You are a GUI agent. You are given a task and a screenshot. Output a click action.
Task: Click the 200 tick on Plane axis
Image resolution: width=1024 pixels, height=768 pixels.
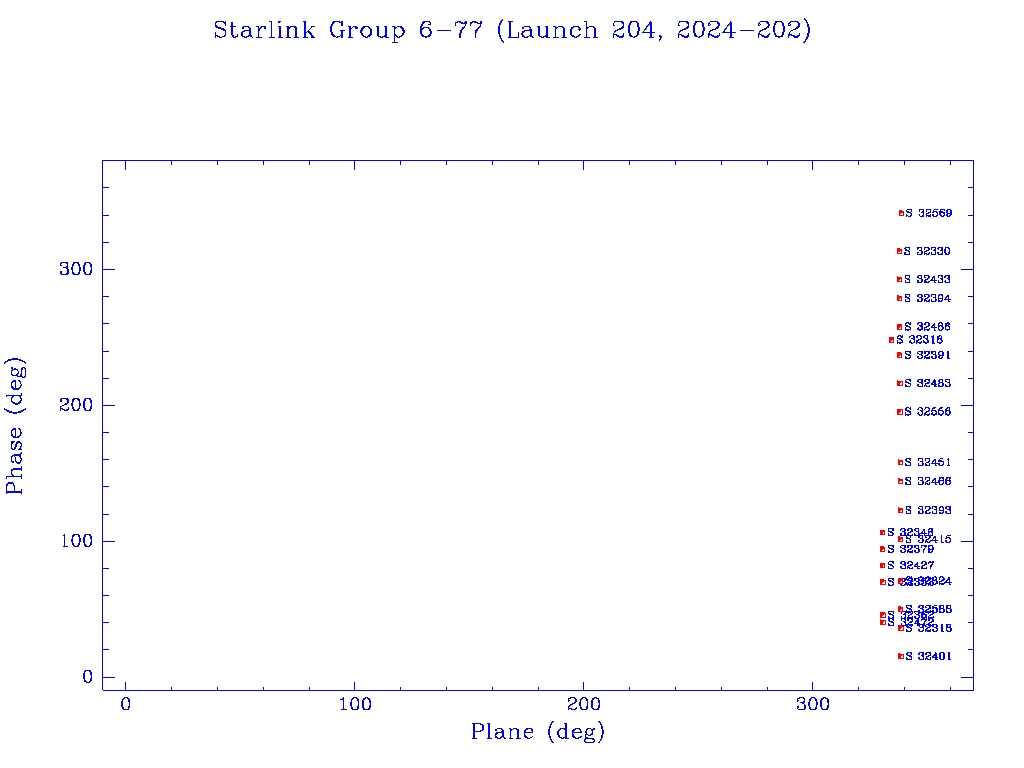[583, 704]
